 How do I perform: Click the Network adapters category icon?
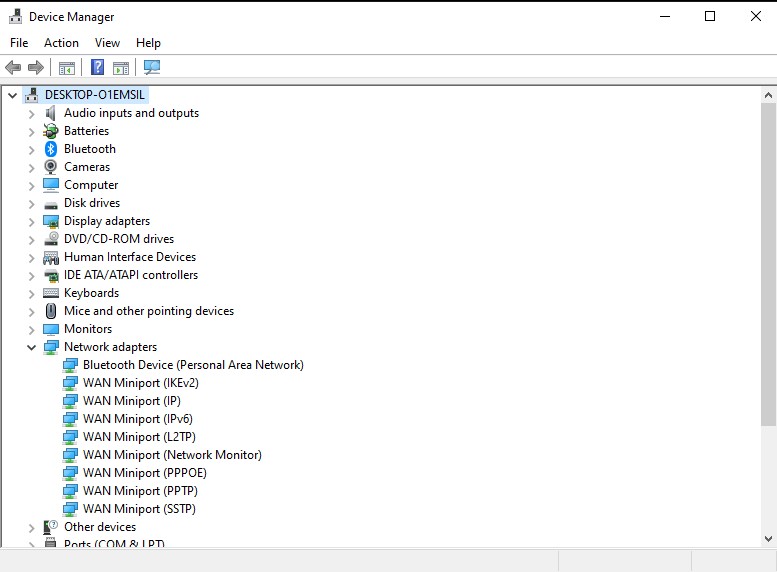point(51,347)
